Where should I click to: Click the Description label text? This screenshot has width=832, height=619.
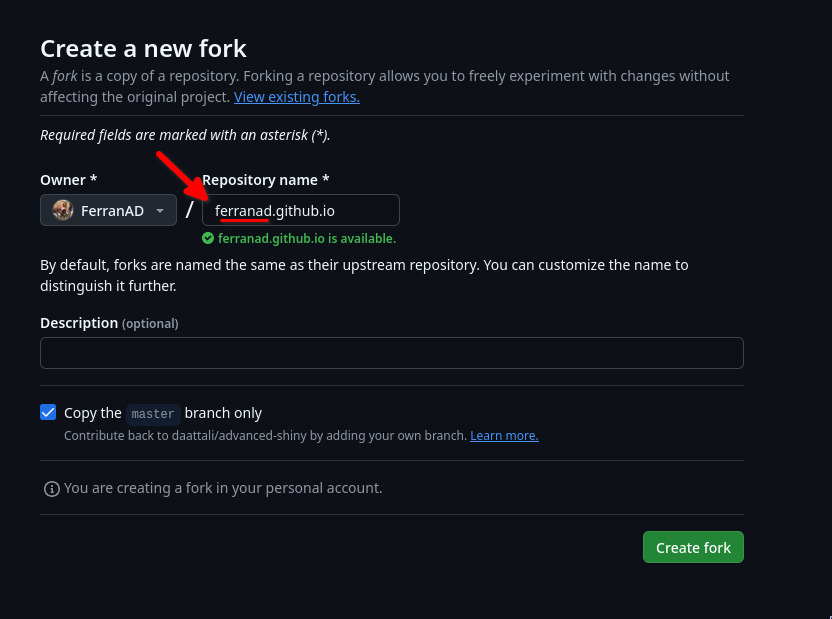[x=79, y=323]
